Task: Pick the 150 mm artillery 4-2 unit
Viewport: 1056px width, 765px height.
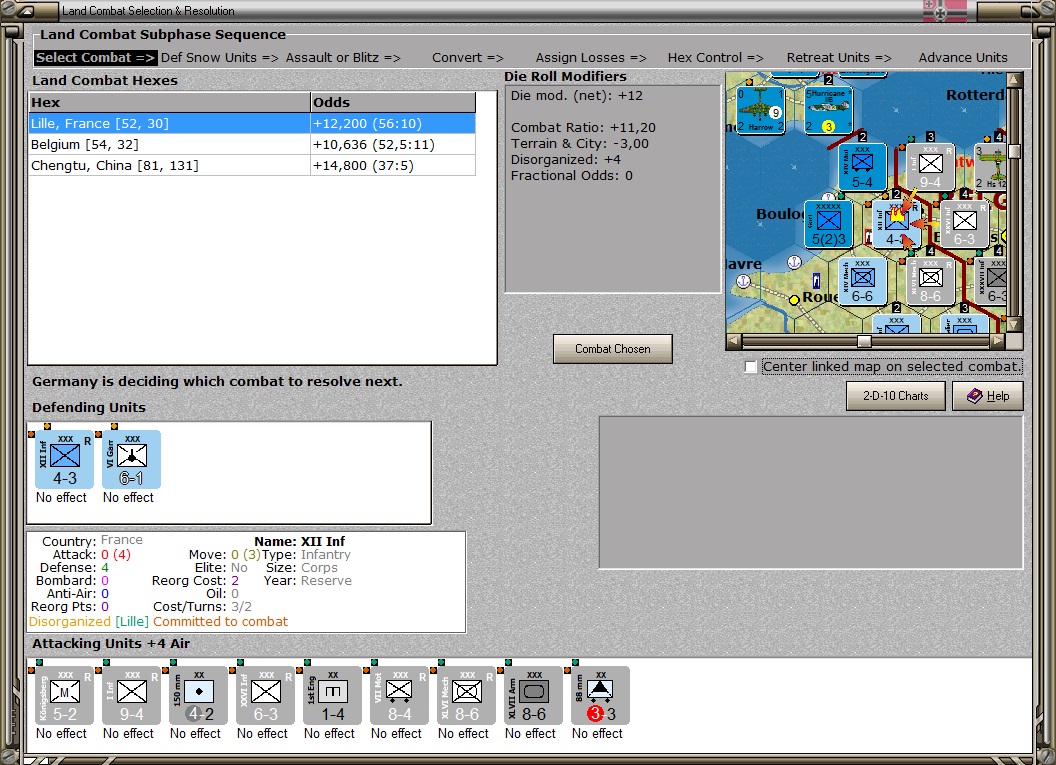Action: click(x=199, y=696)
